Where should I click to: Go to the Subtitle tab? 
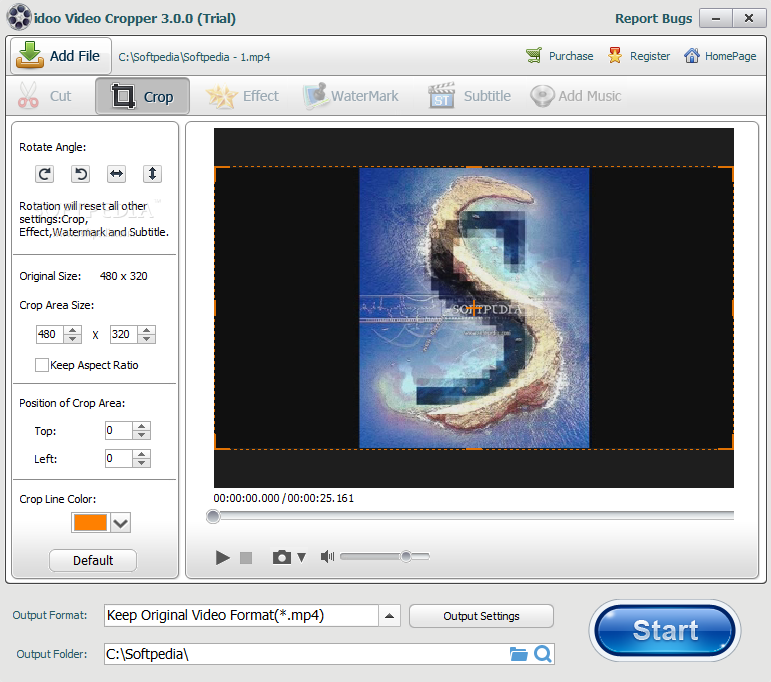point(470,96)
